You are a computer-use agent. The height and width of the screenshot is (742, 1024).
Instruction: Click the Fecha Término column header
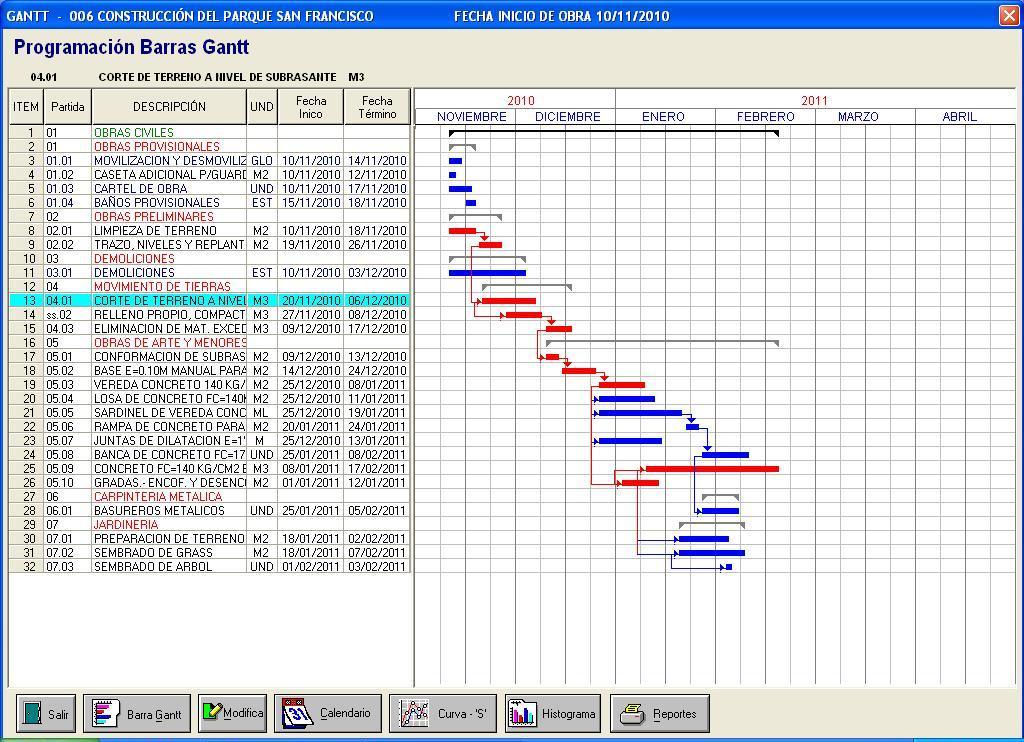click(377, 107)
